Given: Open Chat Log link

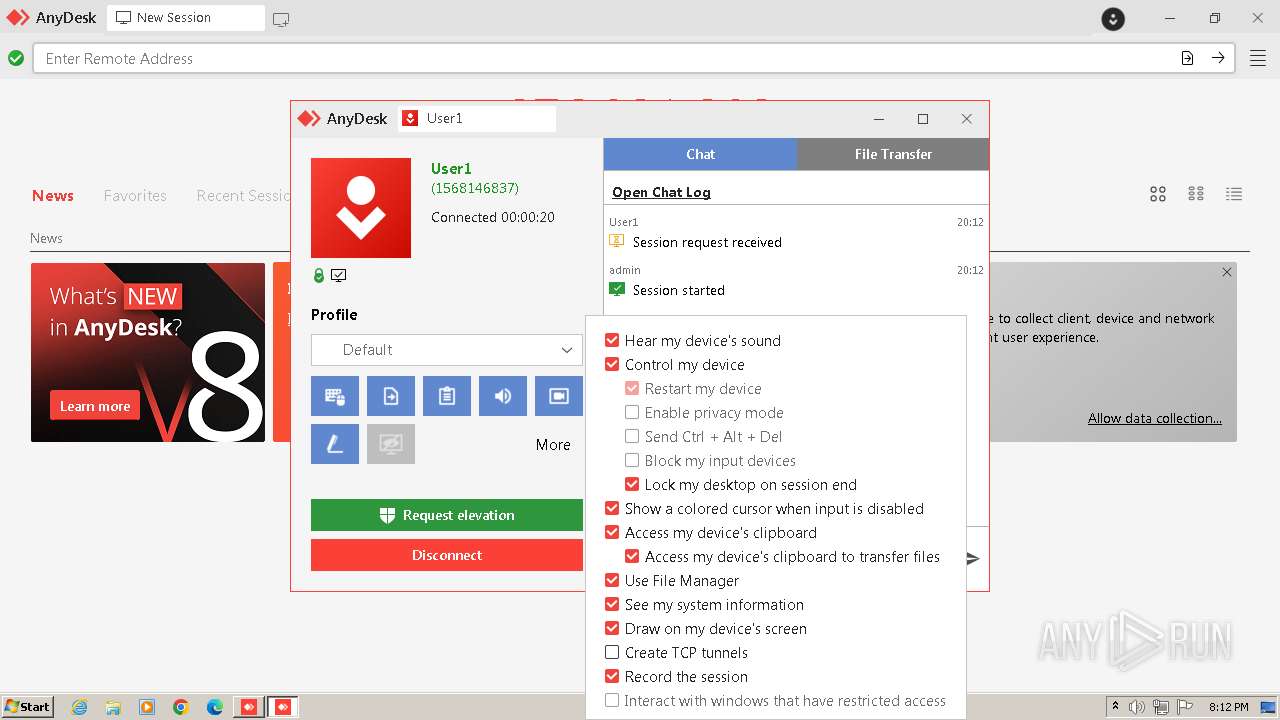Looking at the screenshot, I should 661,192.
